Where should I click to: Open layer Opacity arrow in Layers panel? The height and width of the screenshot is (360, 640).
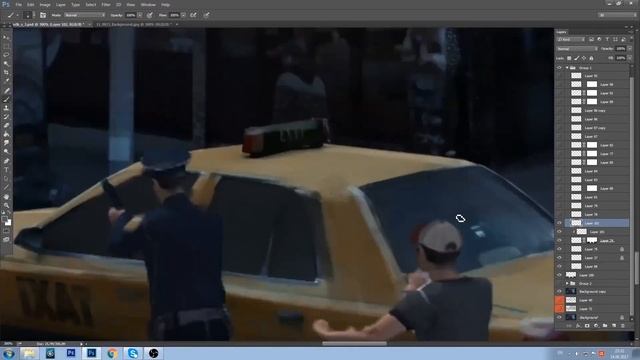tap(629, 49)
